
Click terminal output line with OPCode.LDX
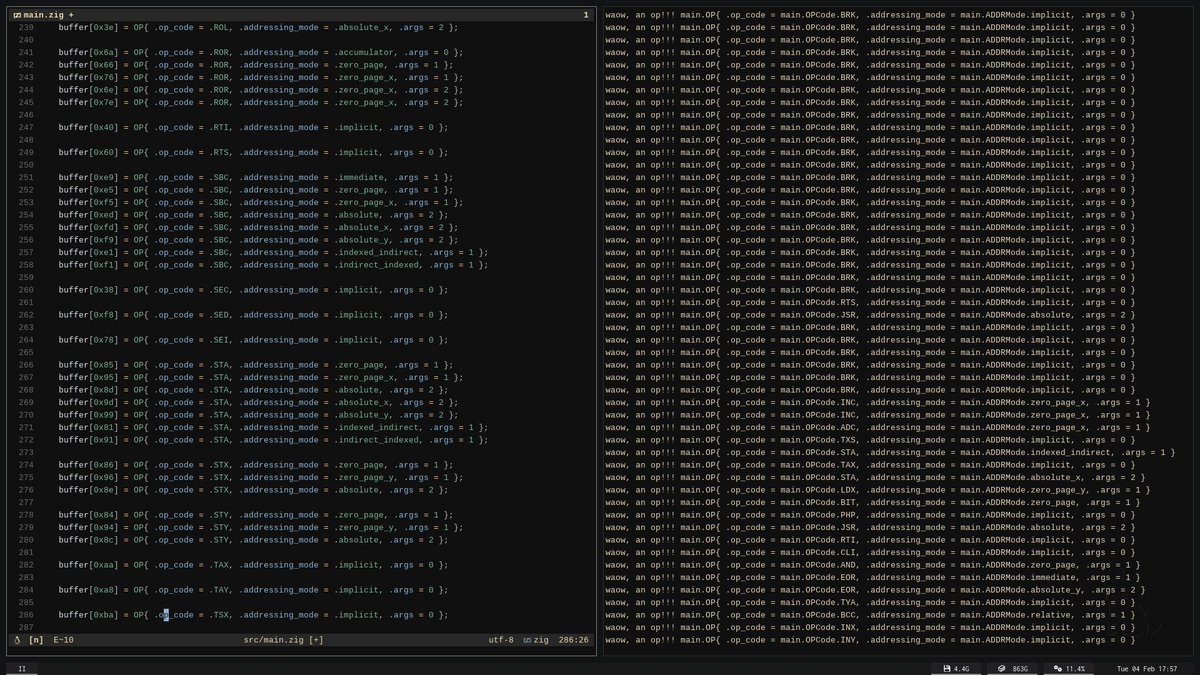click(x=878, y=490)
